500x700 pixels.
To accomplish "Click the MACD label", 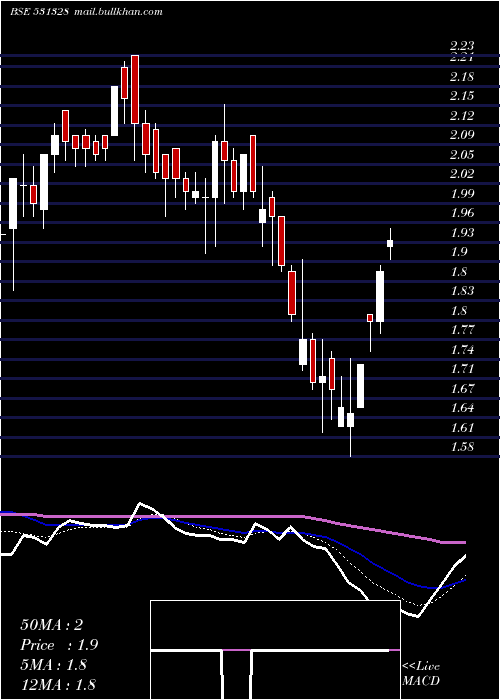I will tap(421, 681).
